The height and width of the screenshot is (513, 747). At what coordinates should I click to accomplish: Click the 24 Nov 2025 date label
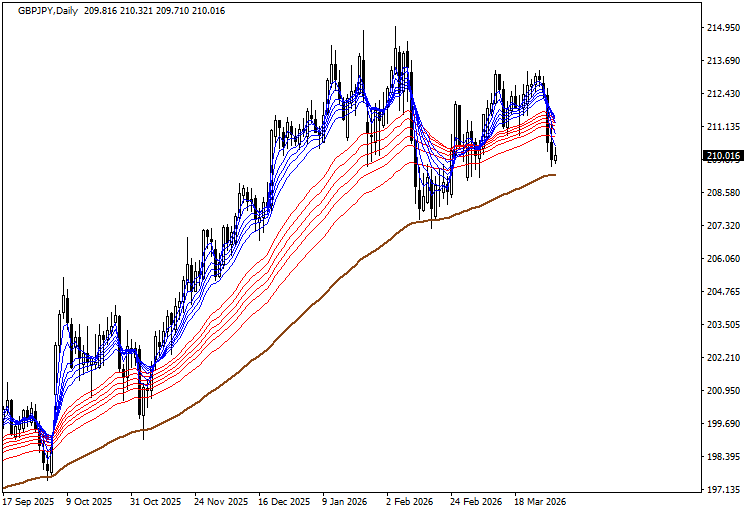(221, 502)
